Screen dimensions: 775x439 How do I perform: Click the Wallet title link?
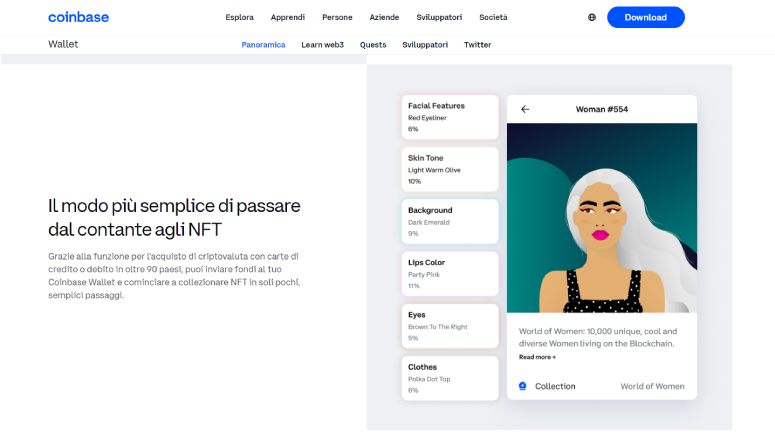63,44
